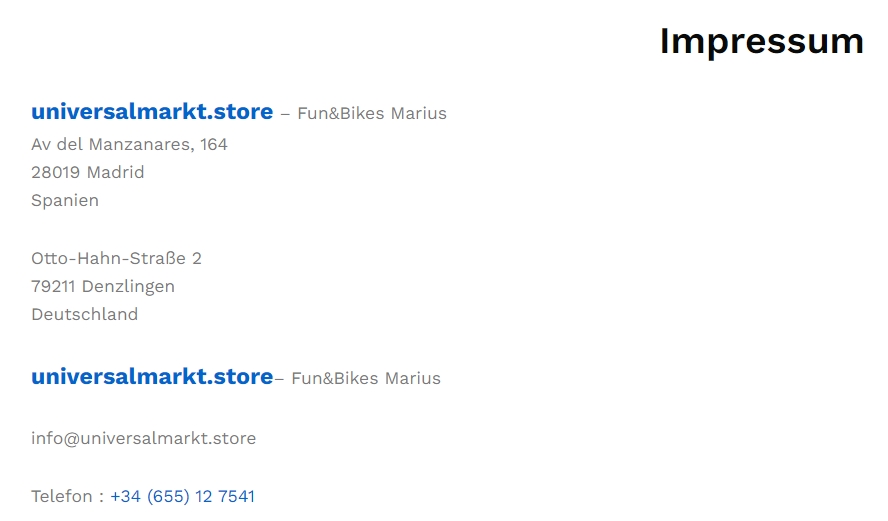Click the first Fun&Bikes Marius text
The height and width of the screenshot is (521, 888).
coord(372,113)
